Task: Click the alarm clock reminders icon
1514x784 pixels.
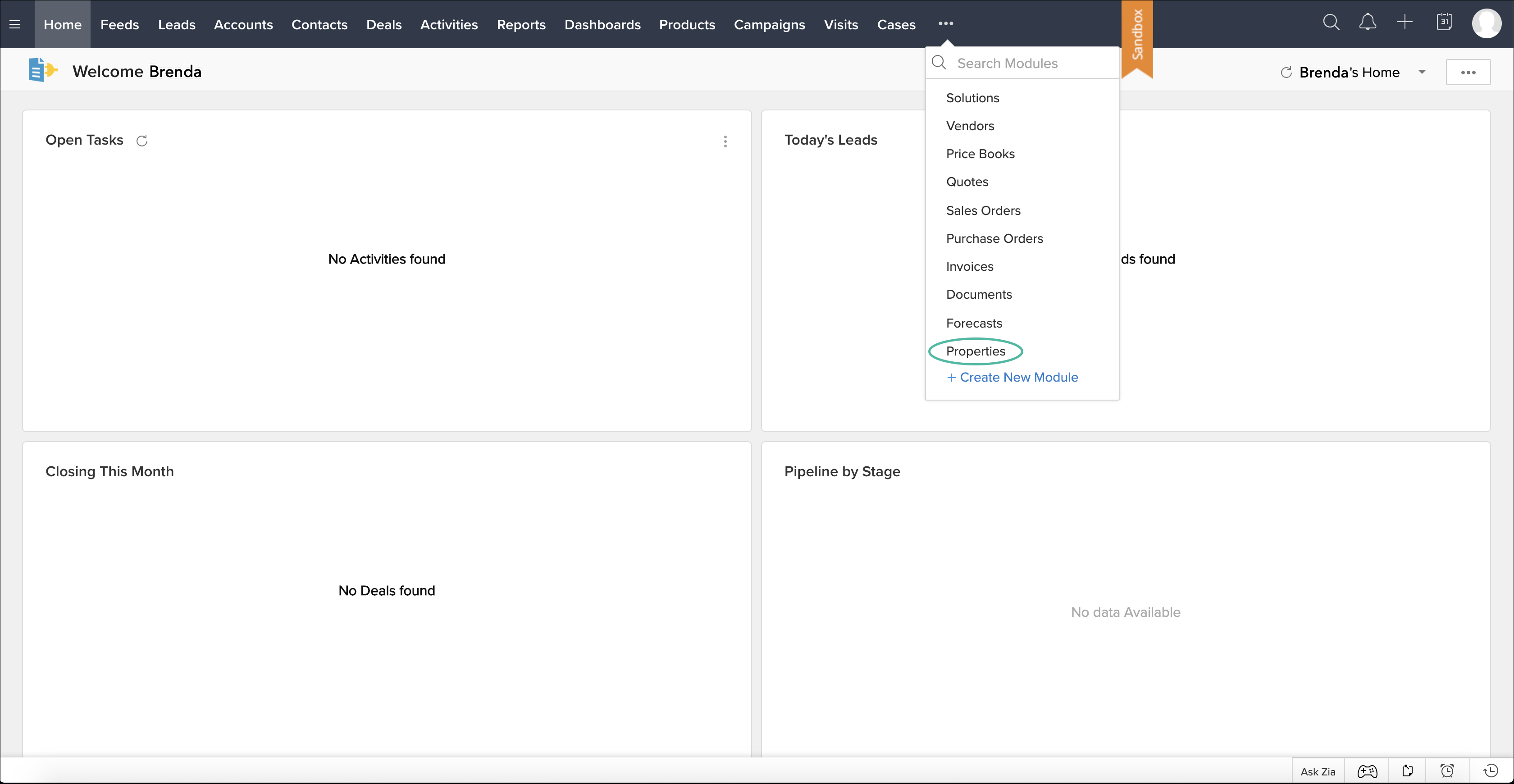Action: pyautogui.click(x=1447, y=771)
